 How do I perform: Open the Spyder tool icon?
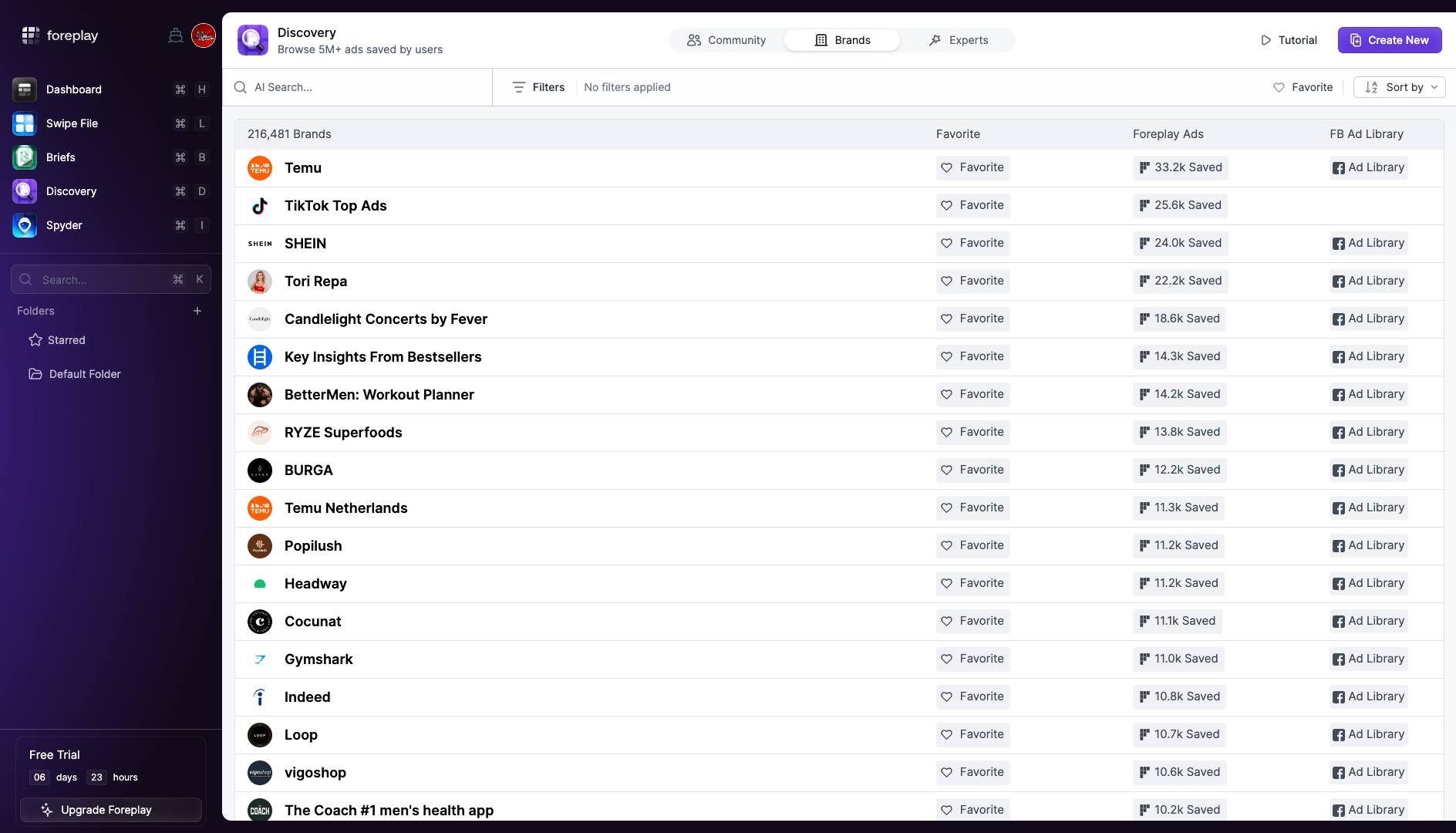click(x=25, y=225)
